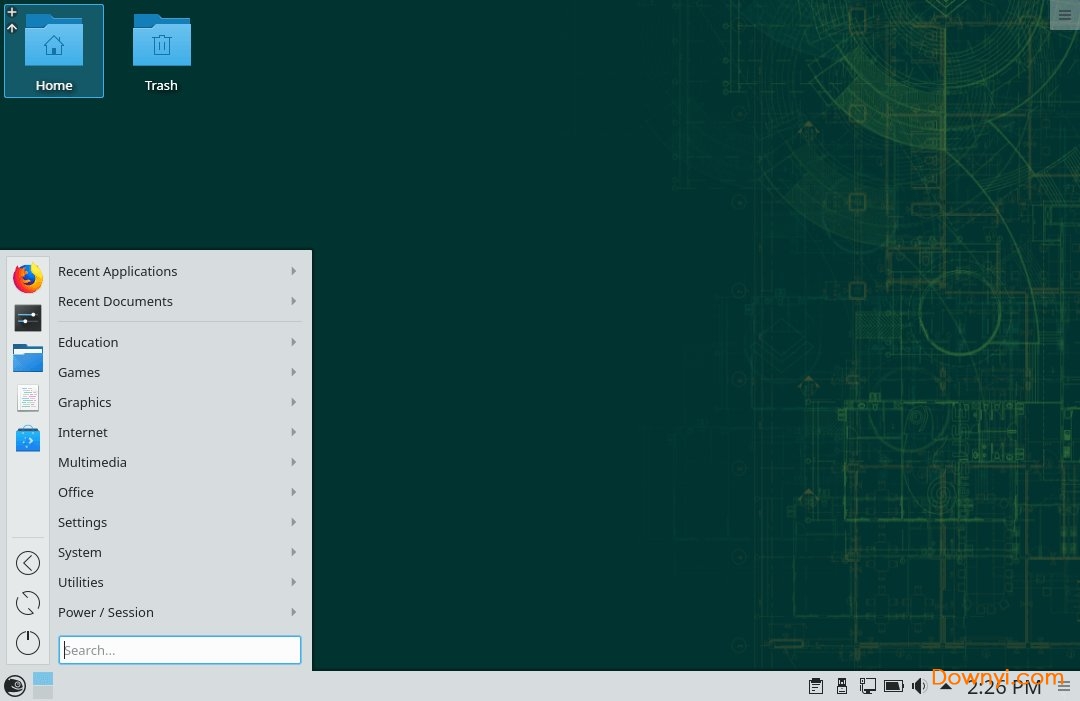Open the network connections tray icon
Screen dimensions: 1080x701
(868, 686)
